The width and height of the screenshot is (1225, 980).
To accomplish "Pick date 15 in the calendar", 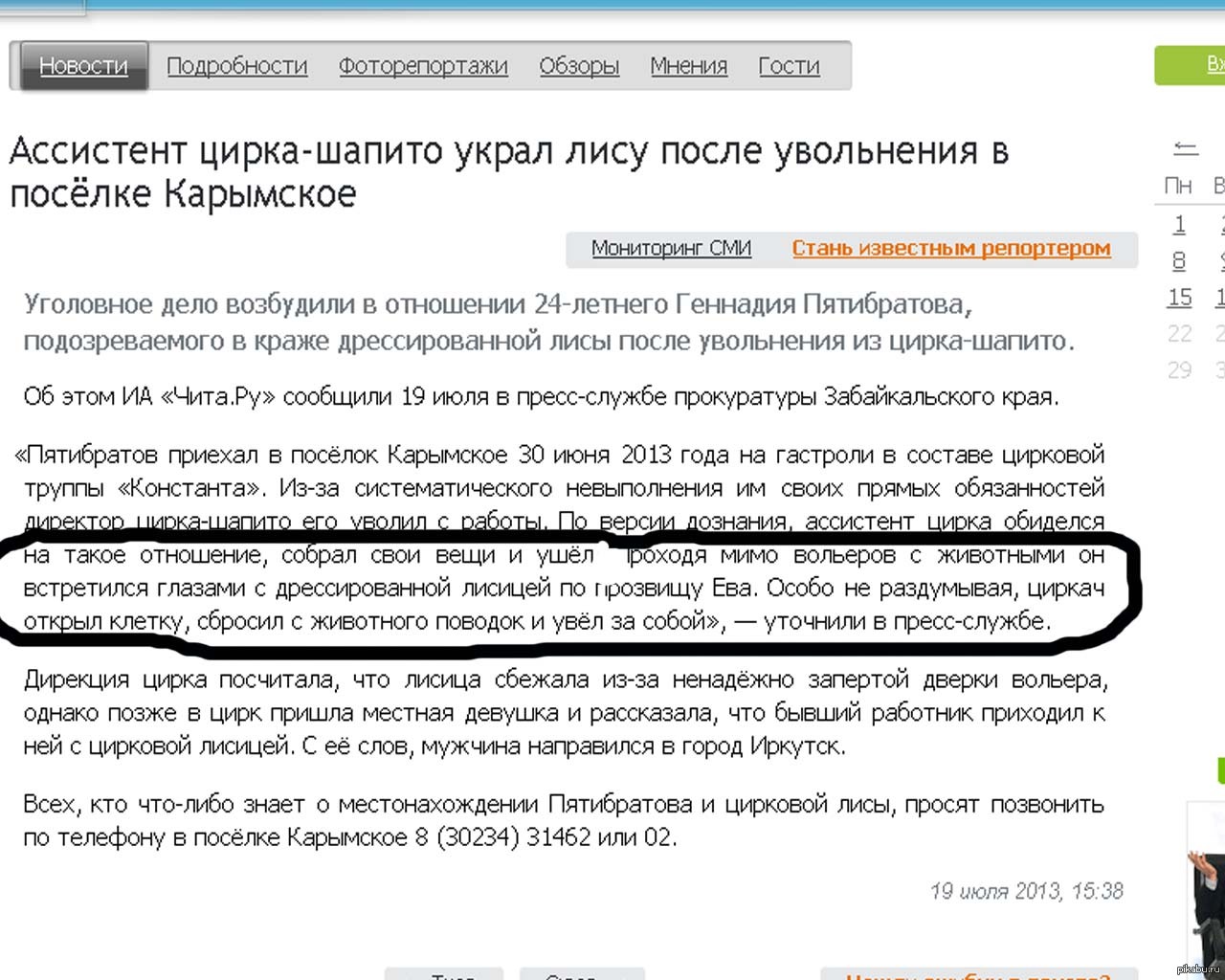I will pyautogui.click(x=1179, y=298).
